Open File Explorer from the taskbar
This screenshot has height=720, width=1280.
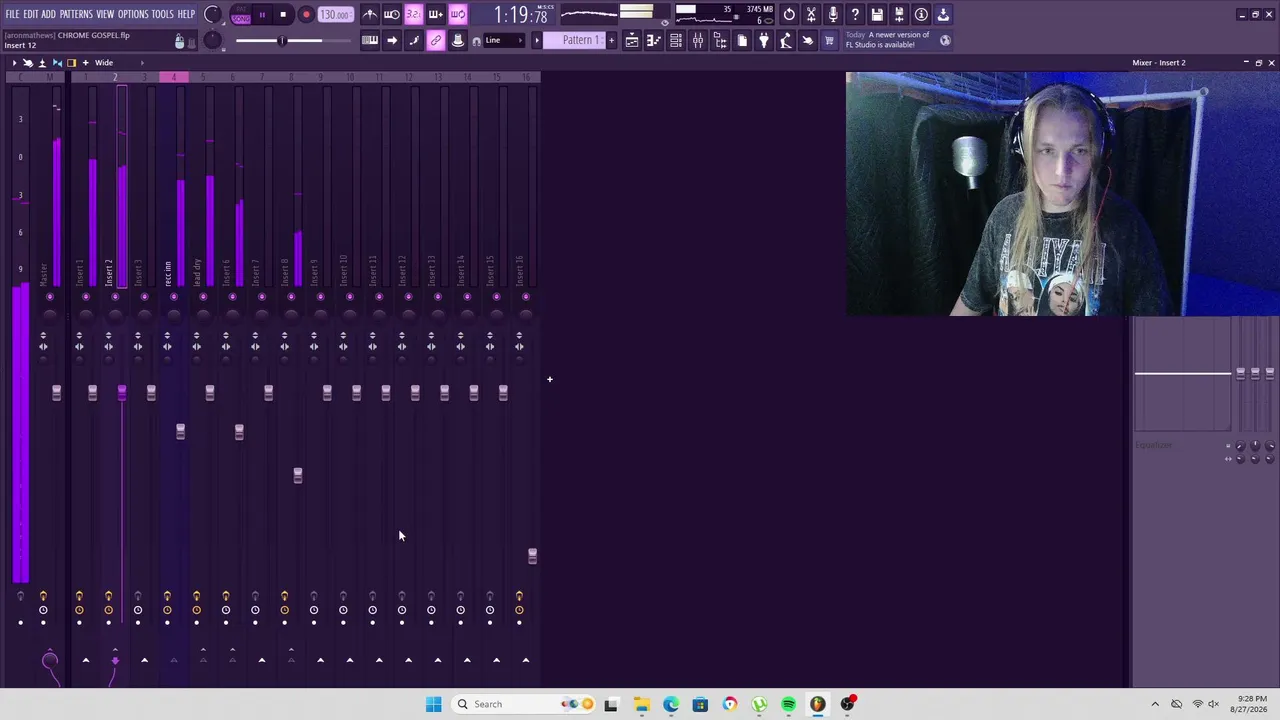click(x=641, y=704)
